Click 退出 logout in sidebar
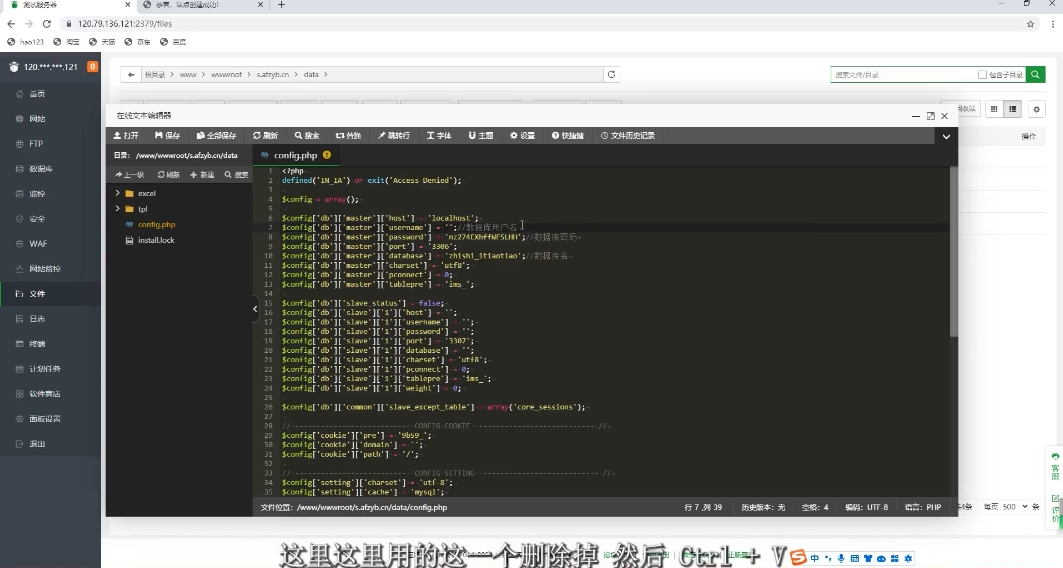The height and width of the screenshot is (568, 1063). point(50,444)
